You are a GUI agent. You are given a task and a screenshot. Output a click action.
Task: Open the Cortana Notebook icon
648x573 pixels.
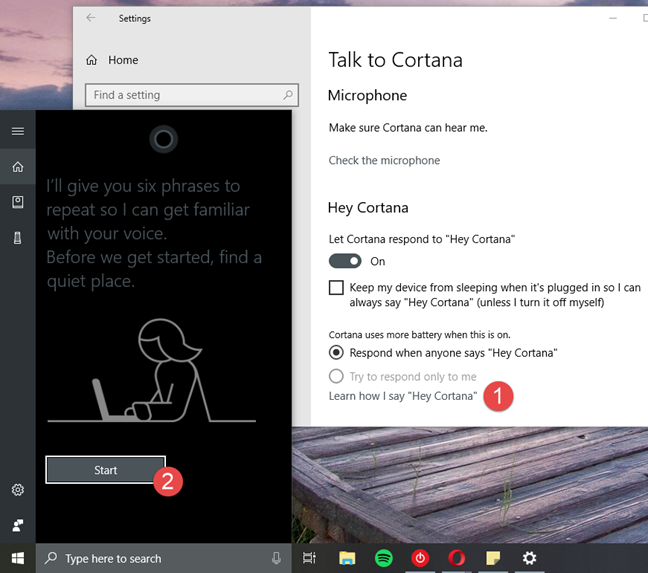[x=17, y=202]
